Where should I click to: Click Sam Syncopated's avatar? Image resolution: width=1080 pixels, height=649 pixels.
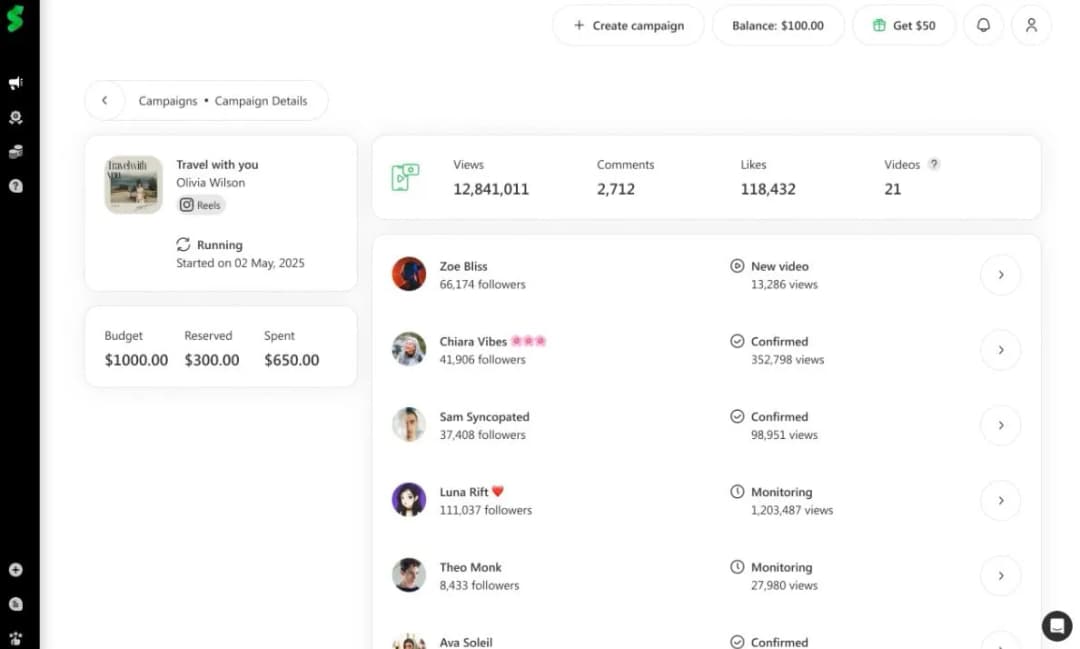(409, 424)
